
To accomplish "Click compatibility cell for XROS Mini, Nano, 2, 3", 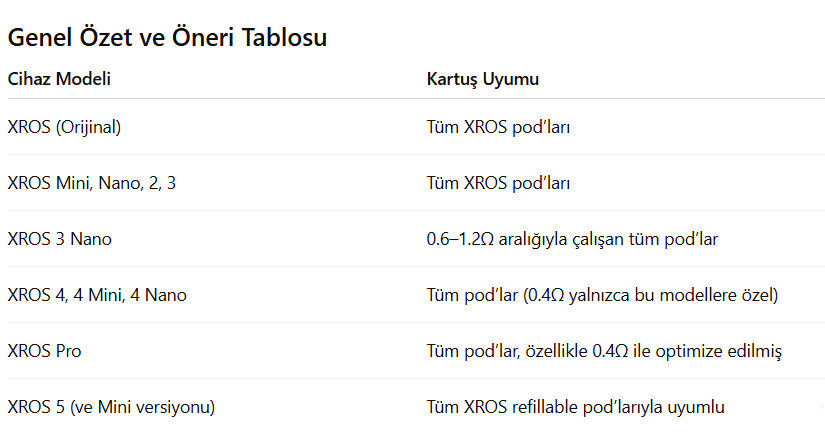I will [498, 183].
